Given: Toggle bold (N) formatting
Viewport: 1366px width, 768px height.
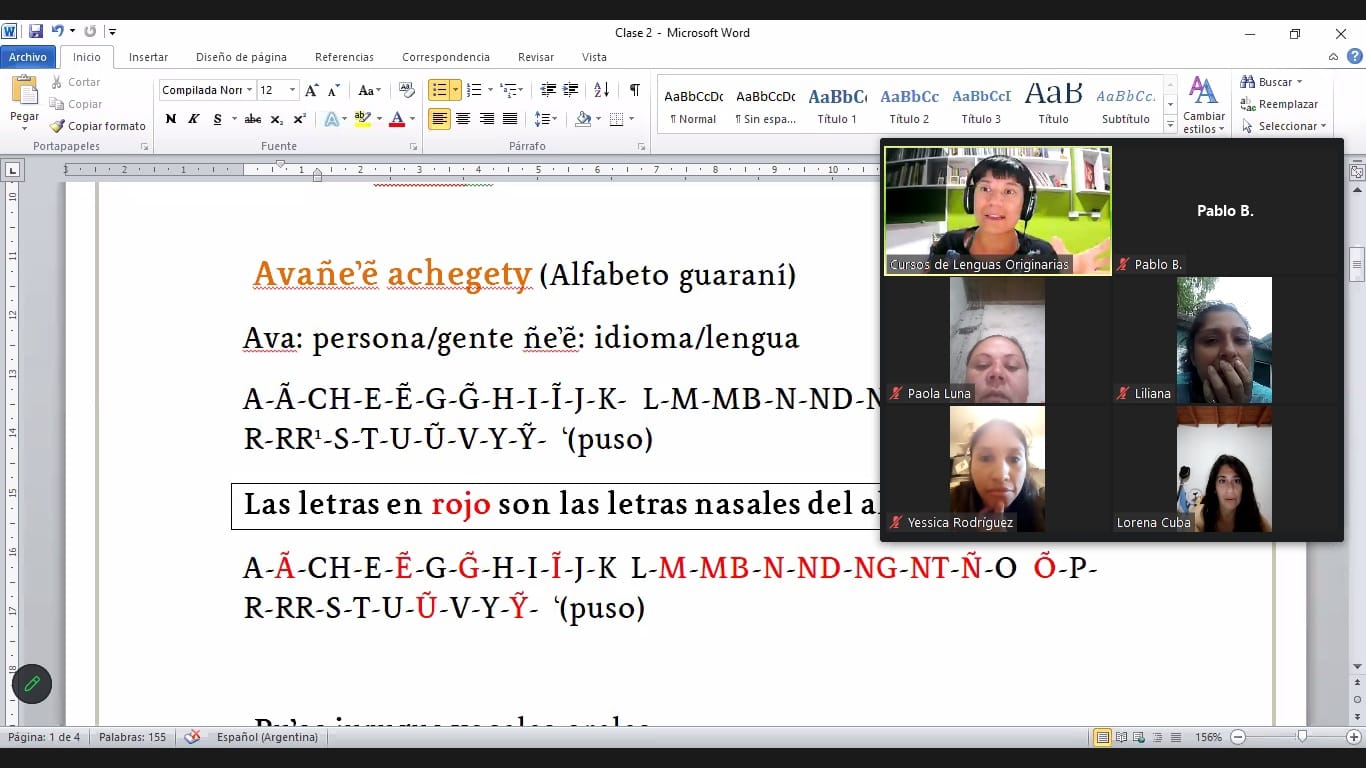Looking at the screenshot, I should pos(170,119).
